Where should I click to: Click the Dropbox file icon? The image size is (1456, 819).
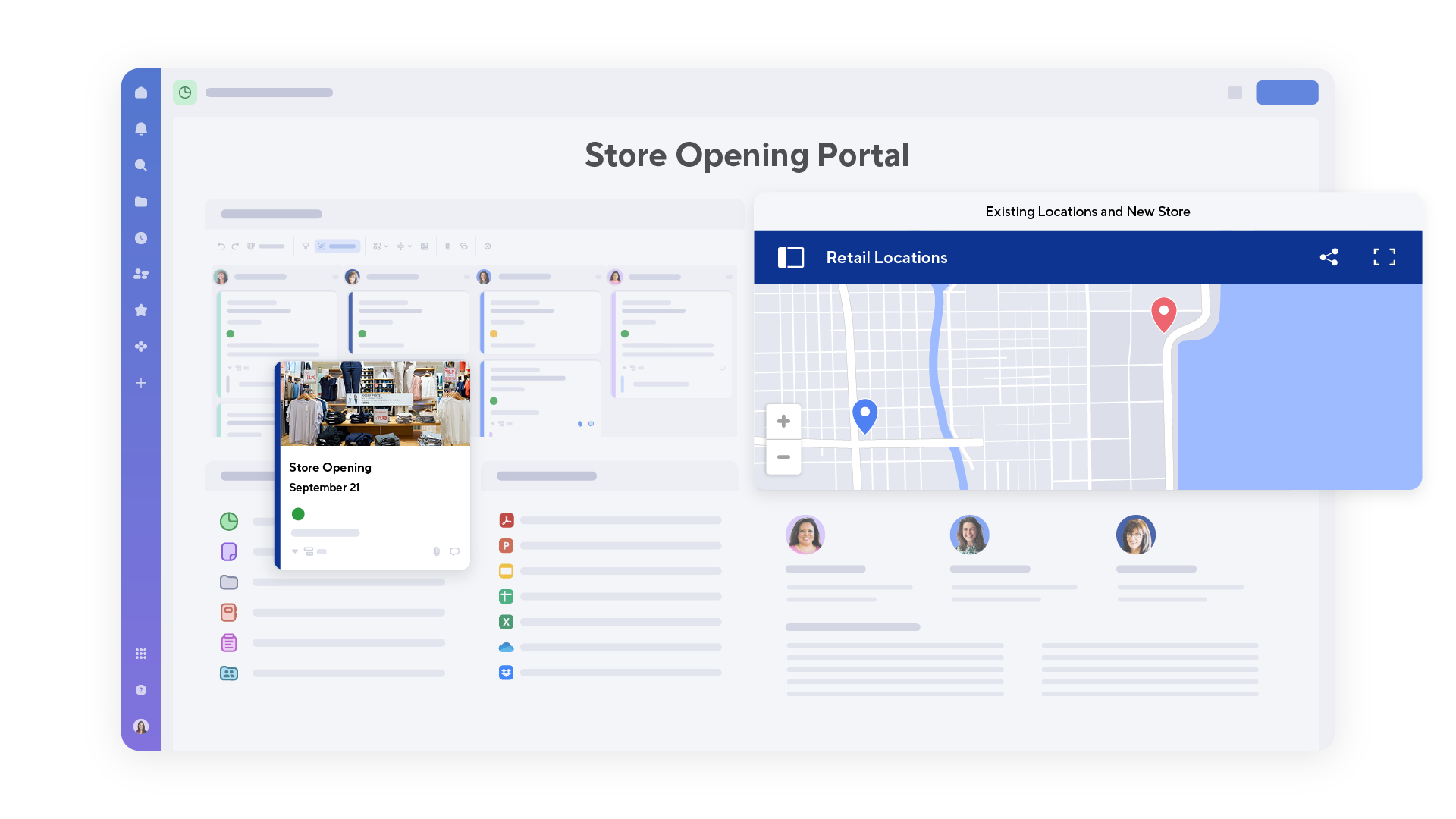pyautogui.click(x=507, y=672)
